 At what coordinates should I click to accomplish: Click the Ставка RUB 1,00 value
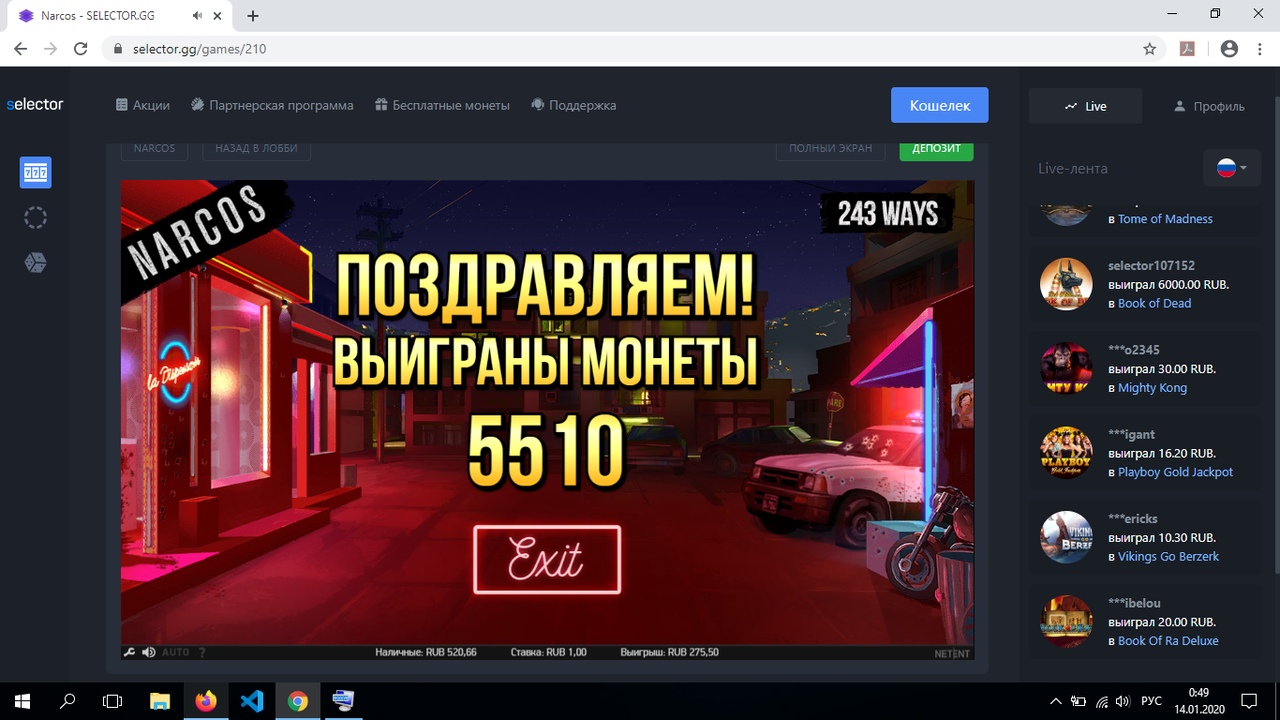click(x=548, y=652)
